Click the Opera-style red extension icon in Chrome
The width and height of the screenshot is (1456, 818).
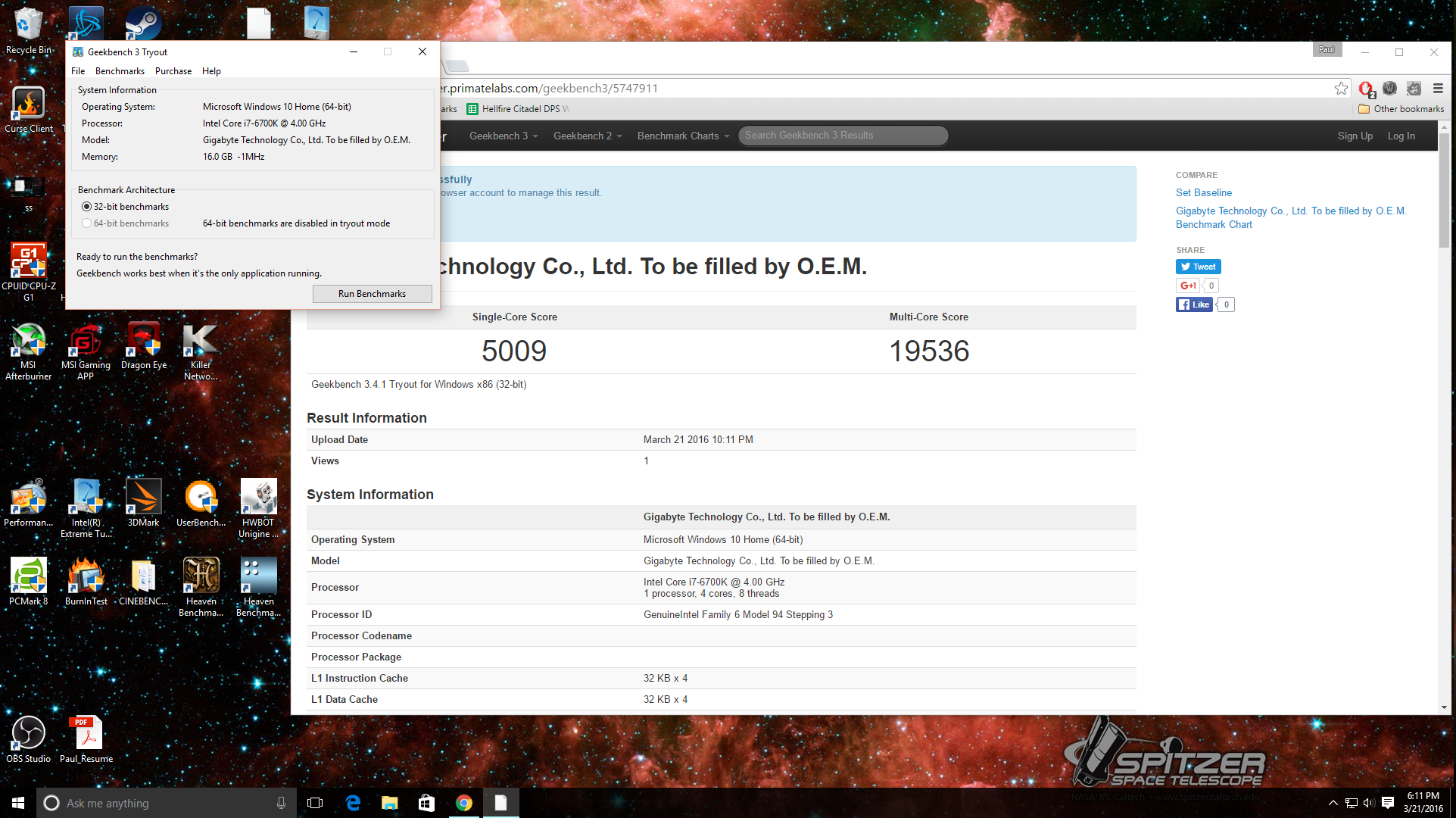pos(1366,89)
